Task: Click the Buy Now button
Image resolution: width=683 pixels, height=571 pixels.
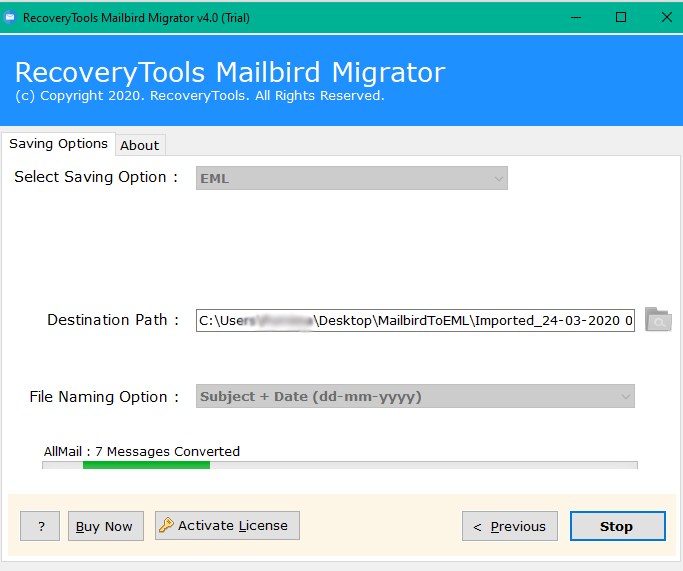Action: point(105,526)
